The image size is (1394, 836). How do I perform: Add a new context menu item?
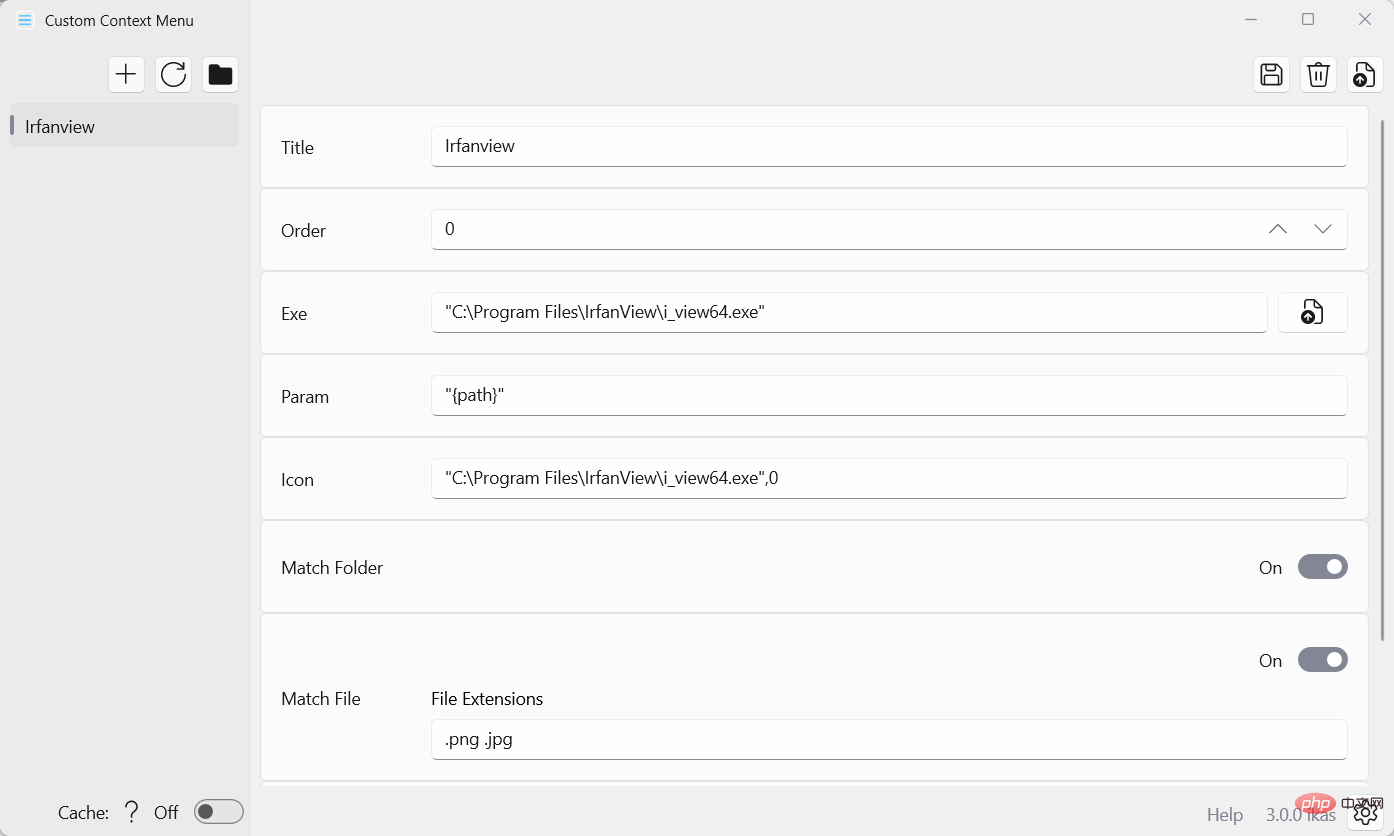(x=126, y=74)
